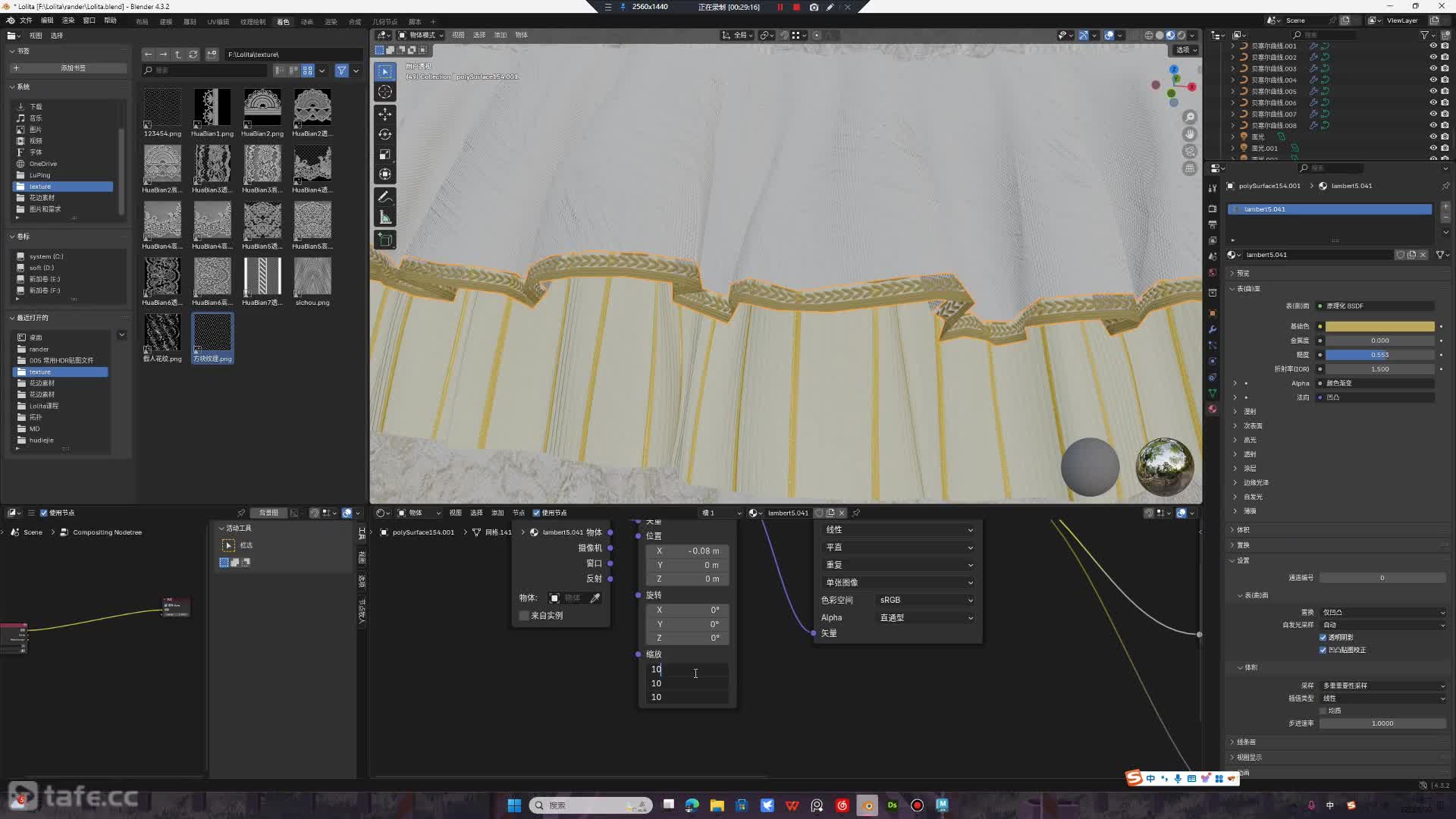Switch to orthographic/perspective grid icon
The height and width of the screenshot is (819, 1456).
coord(1190,168)
